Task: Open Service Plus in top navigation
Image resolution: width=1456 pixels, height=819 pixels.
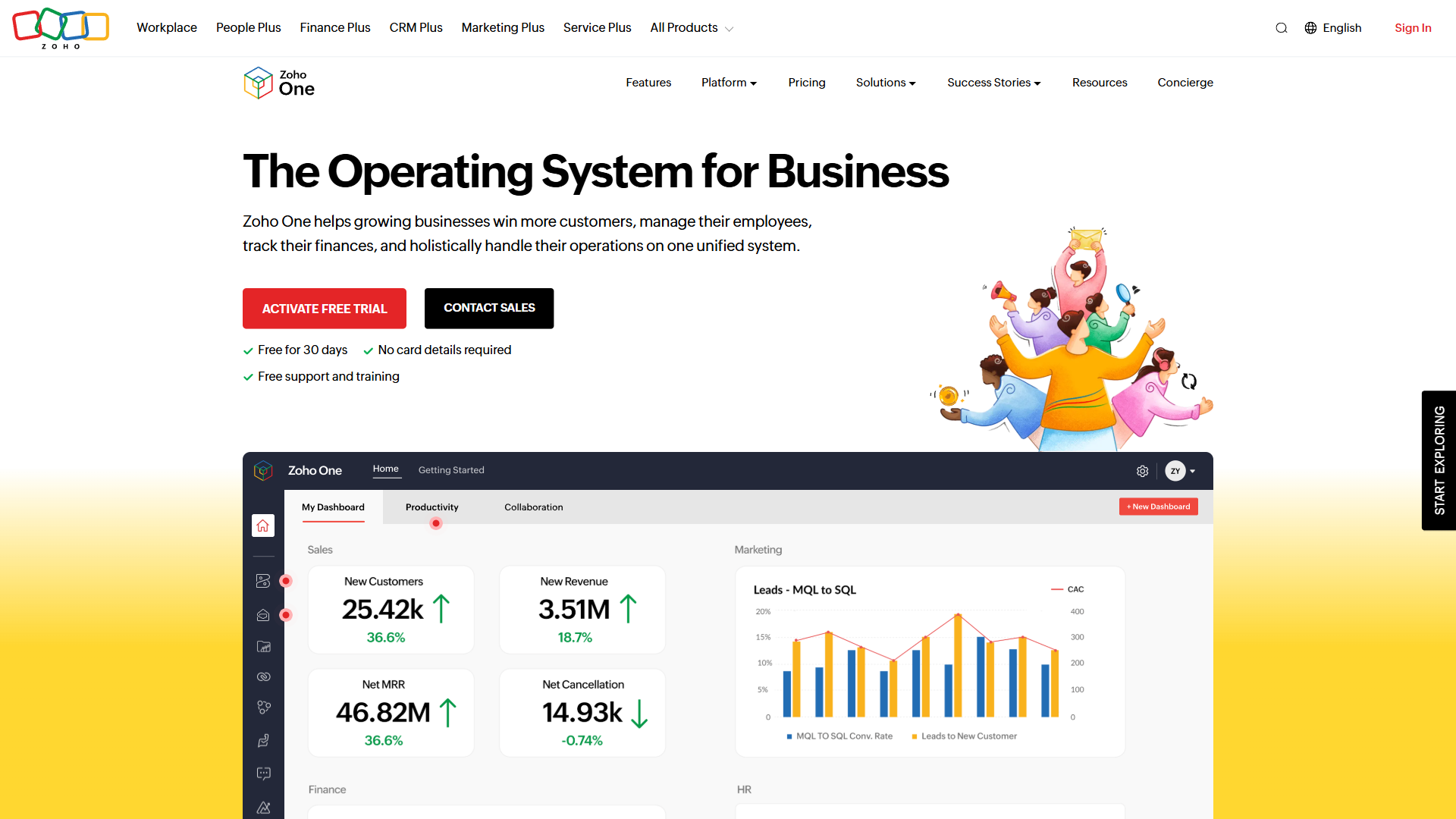Action: pos(598,28)
